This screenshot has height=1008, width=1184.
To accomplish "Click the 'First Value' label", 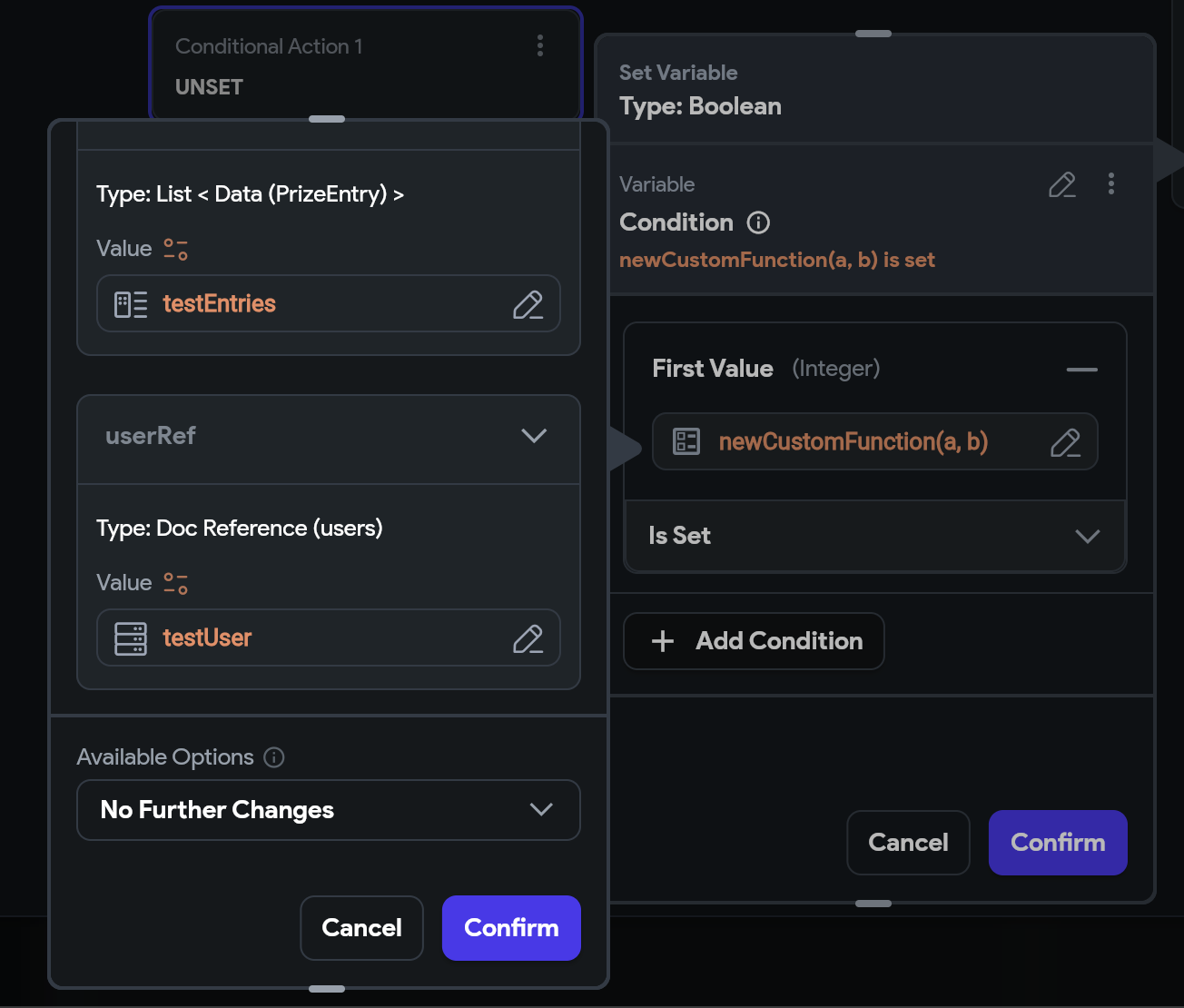I will pyautogui.click(x=713, y=369).
